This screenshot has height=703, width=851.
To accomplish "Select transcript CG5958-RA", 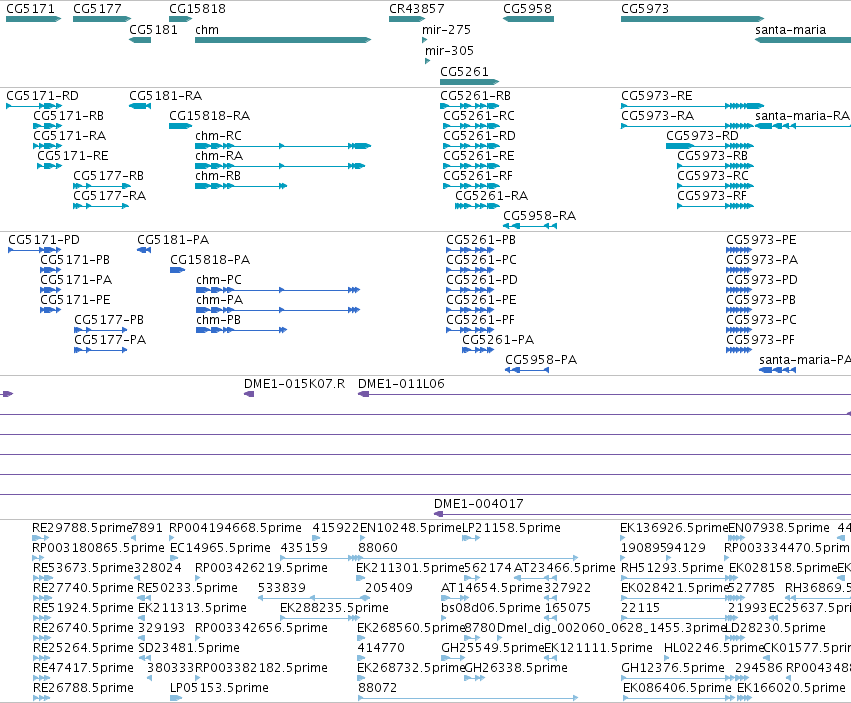I will point(530,226).
